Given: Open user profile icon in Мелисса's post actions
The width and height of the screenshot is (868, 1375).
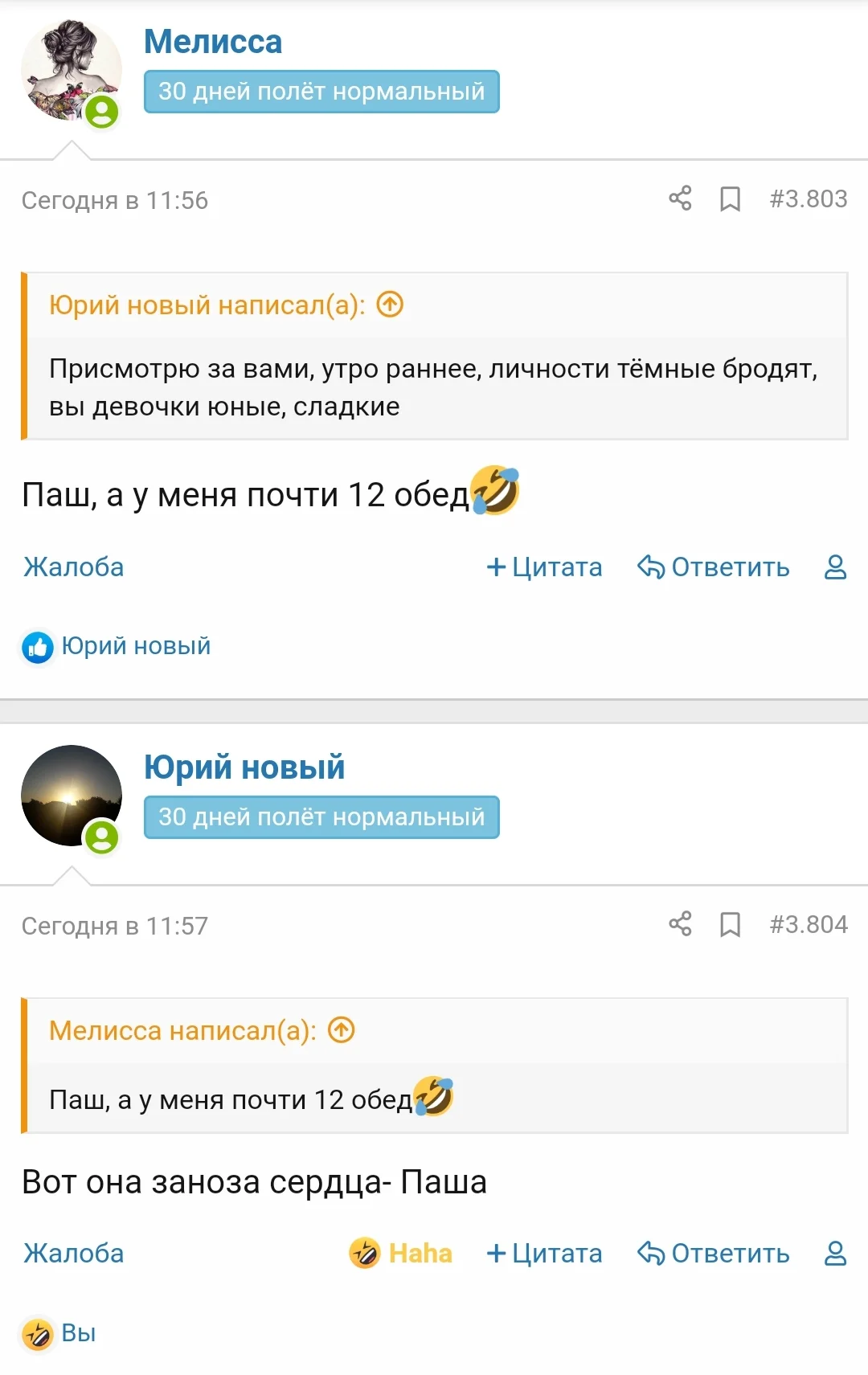Looking at the screenshot, I should (836, 567).
